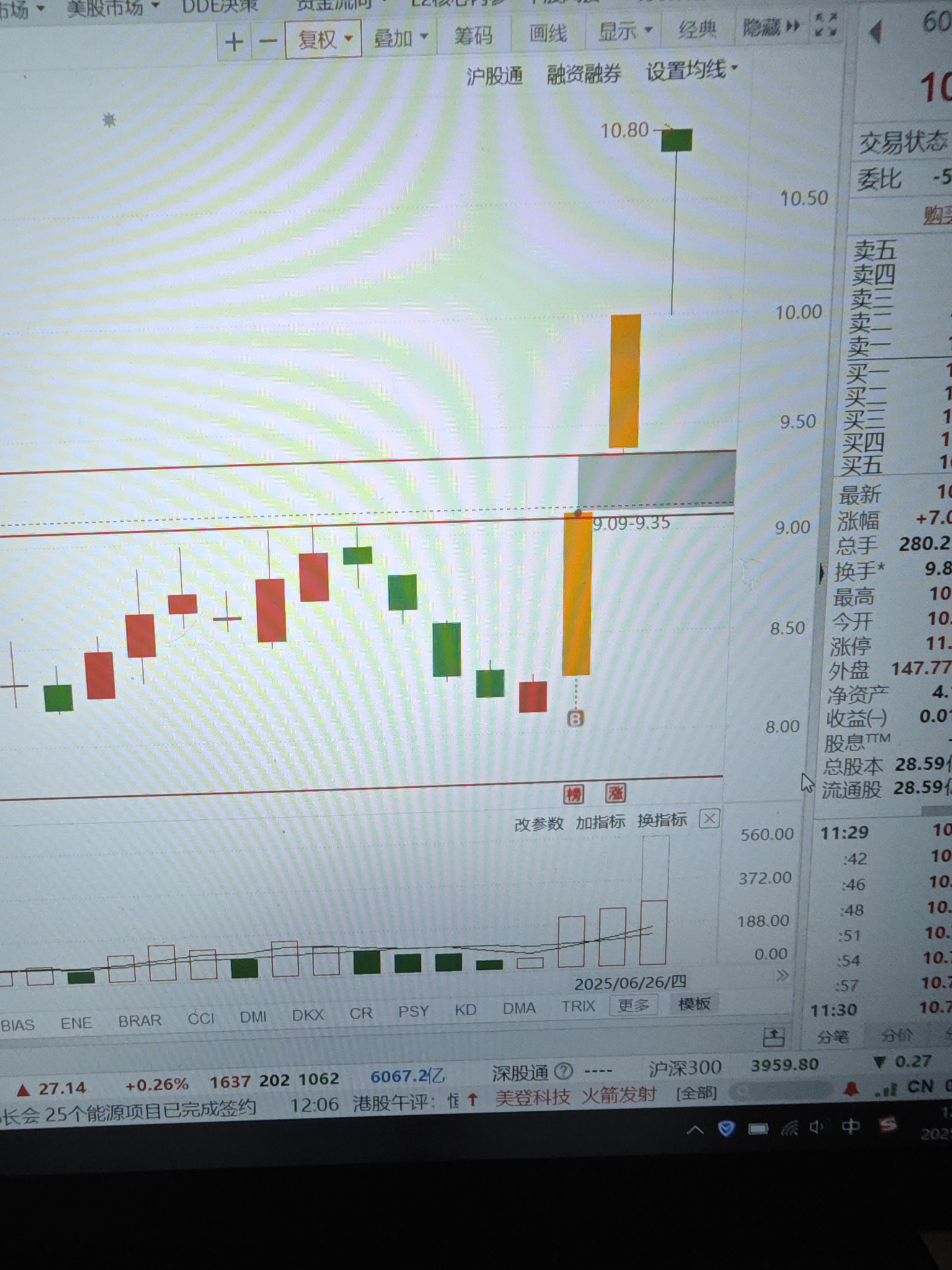Click the plus zoom-in chart button

coord(234,42)
